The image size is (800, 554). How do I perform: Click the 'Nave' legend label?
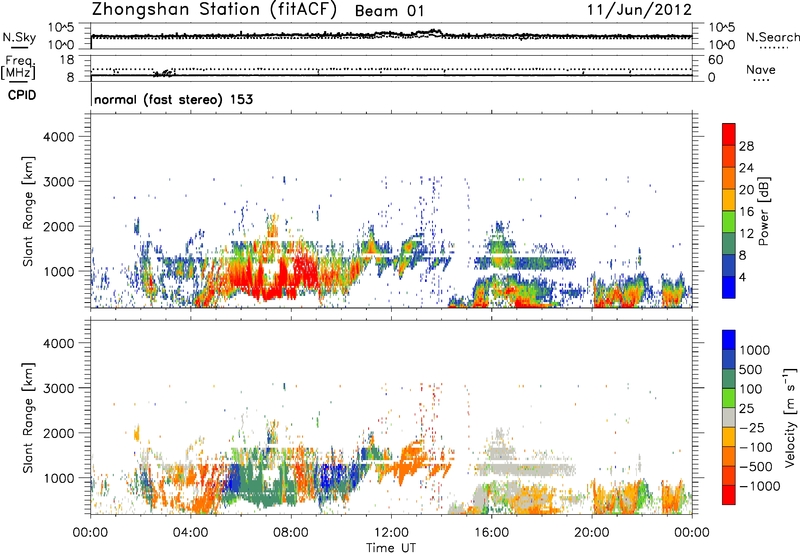pyautogui.click(x=761, y=69)
